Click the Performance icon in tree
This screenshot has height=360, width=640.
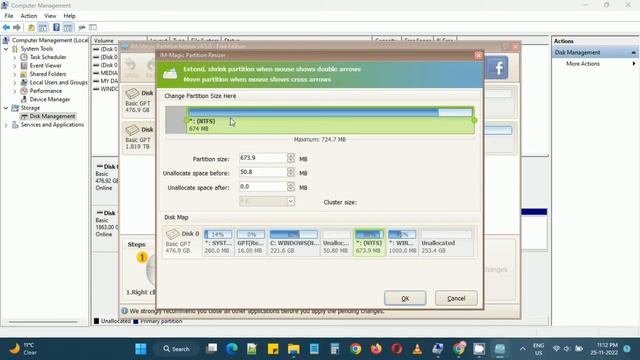[x=24, y=91]
